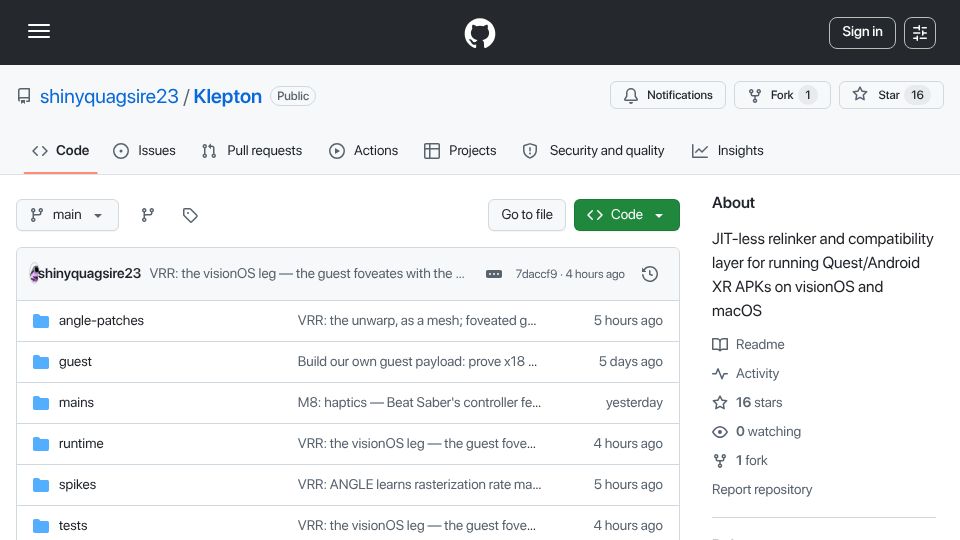The width and height of the screenshot is (960, 540).
Task: Open the runtime folder name
Action: 81,444
